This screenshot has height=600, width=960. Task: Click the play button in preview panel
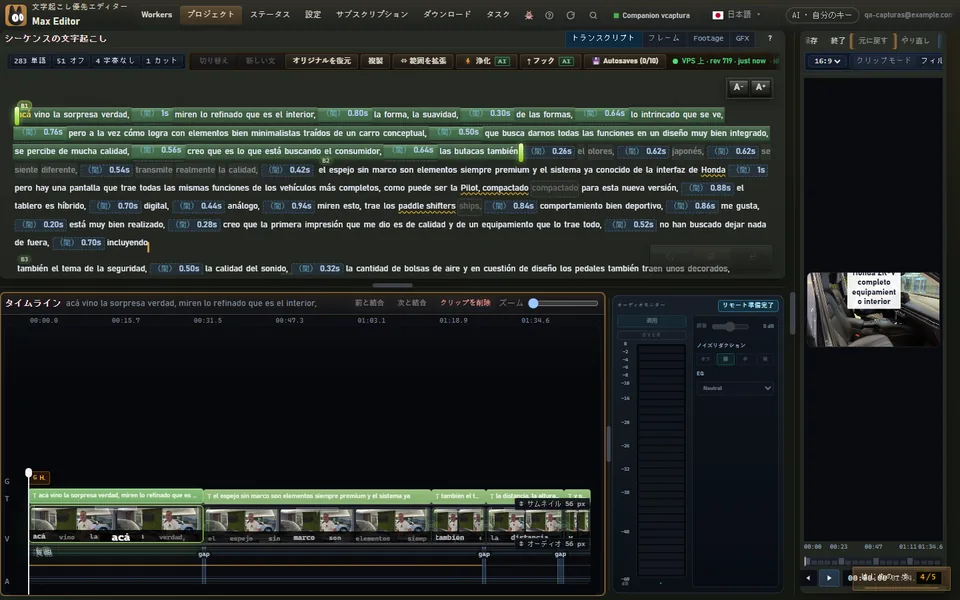pyautogui.click(x=829, y=577)
